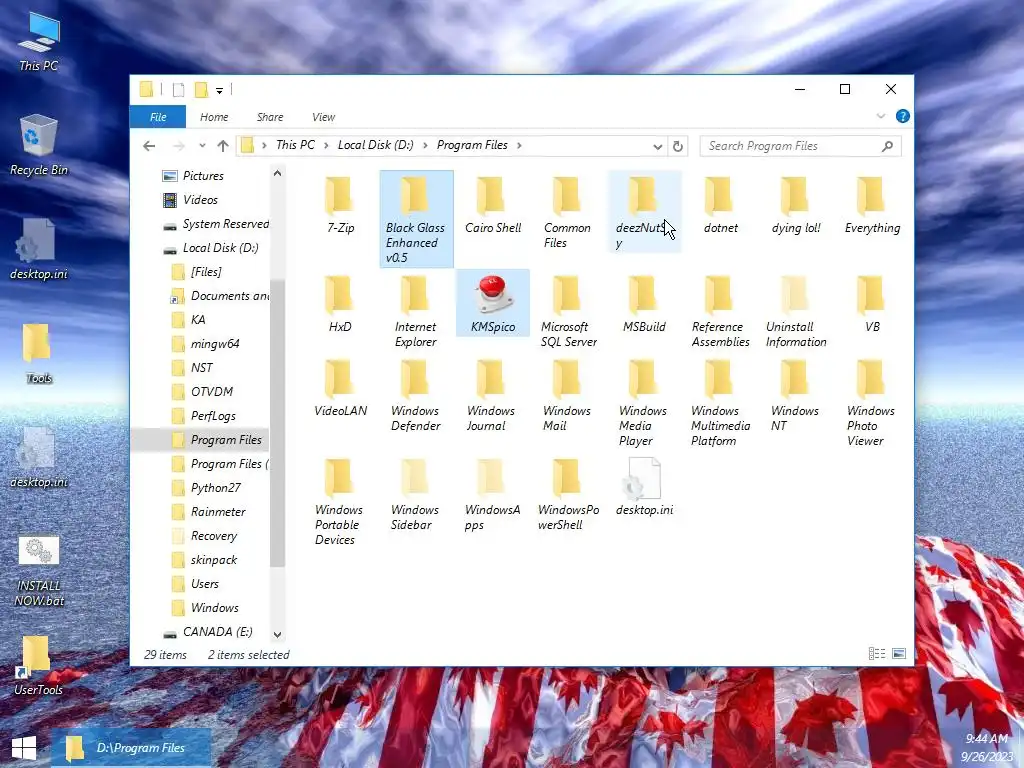The image size is (1024, 768).
Task: Select the Windows Multimedia Platform folder
Action: point(720,402)
